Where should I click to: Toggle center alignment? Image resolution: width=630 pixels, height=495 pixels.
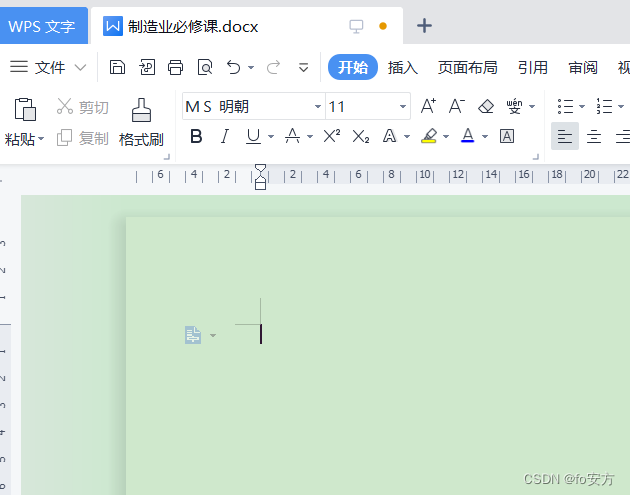coord(594,137)
